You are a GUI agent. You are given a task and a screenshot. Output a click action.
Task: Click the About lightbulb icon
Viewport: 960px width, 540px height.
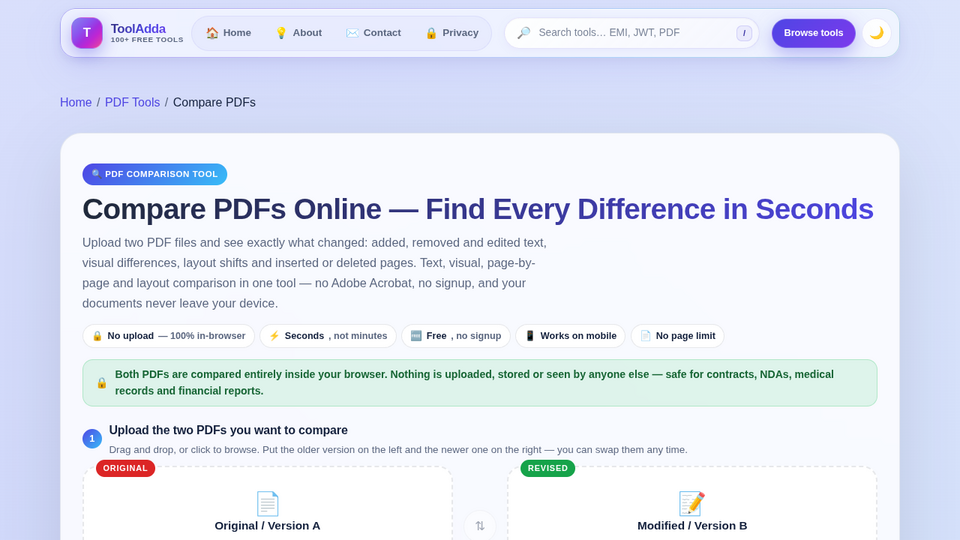[x=281, y=33]
